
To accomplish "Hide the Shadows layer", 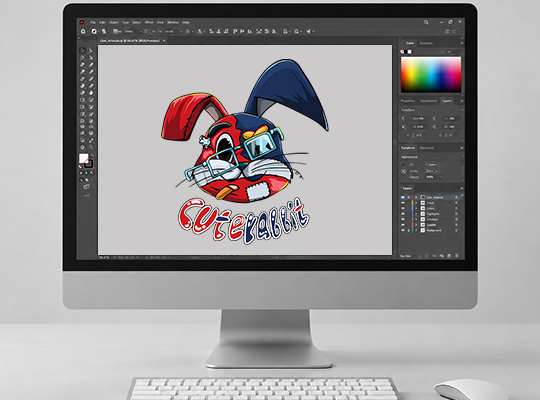I will click(x=403, y=219).
